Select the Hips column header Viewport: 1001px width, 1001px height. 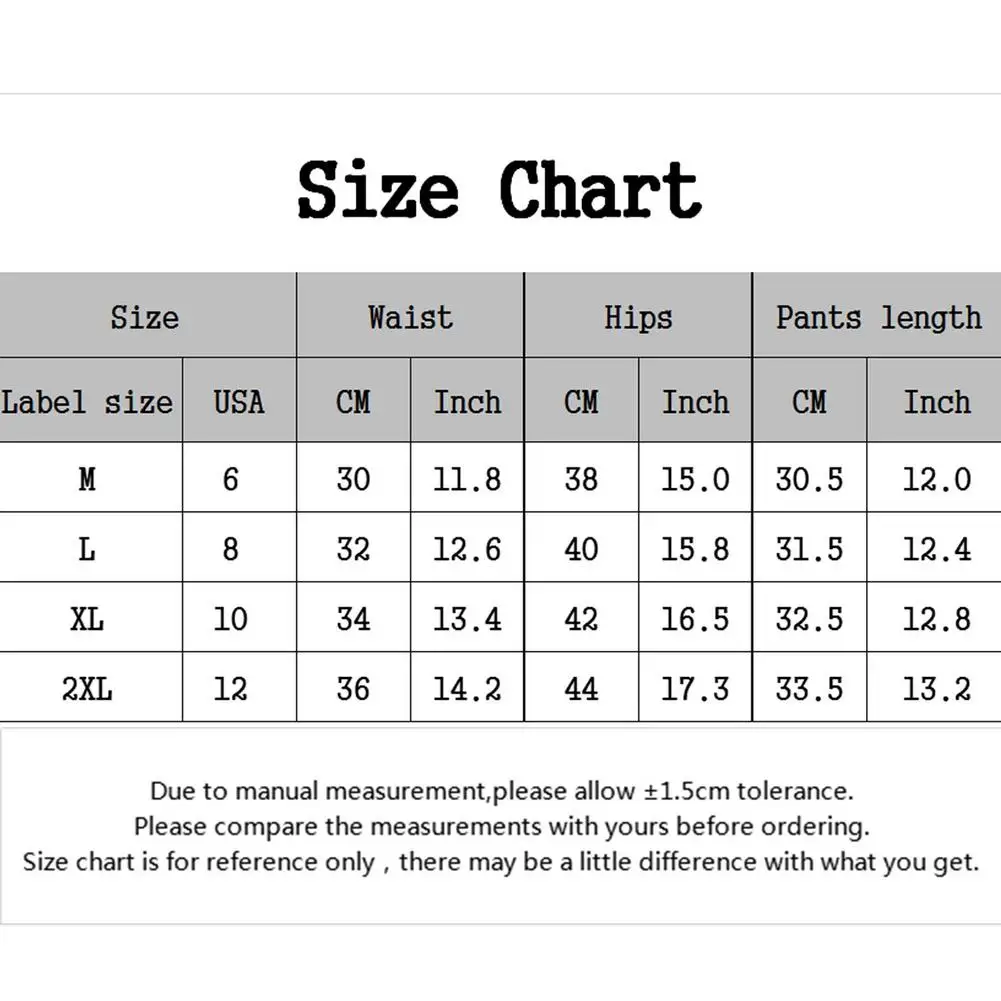[638, 317]
